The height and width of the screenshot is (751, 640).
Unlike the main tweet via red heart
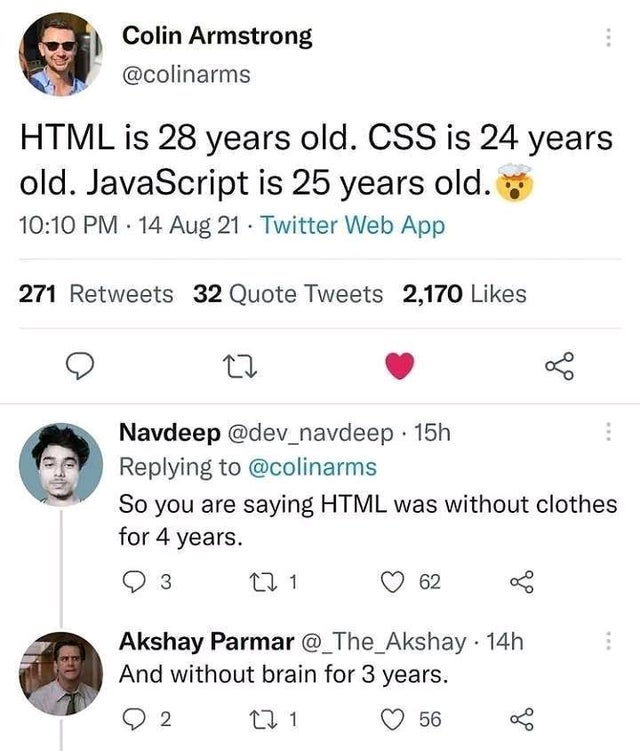coord(399,368)
